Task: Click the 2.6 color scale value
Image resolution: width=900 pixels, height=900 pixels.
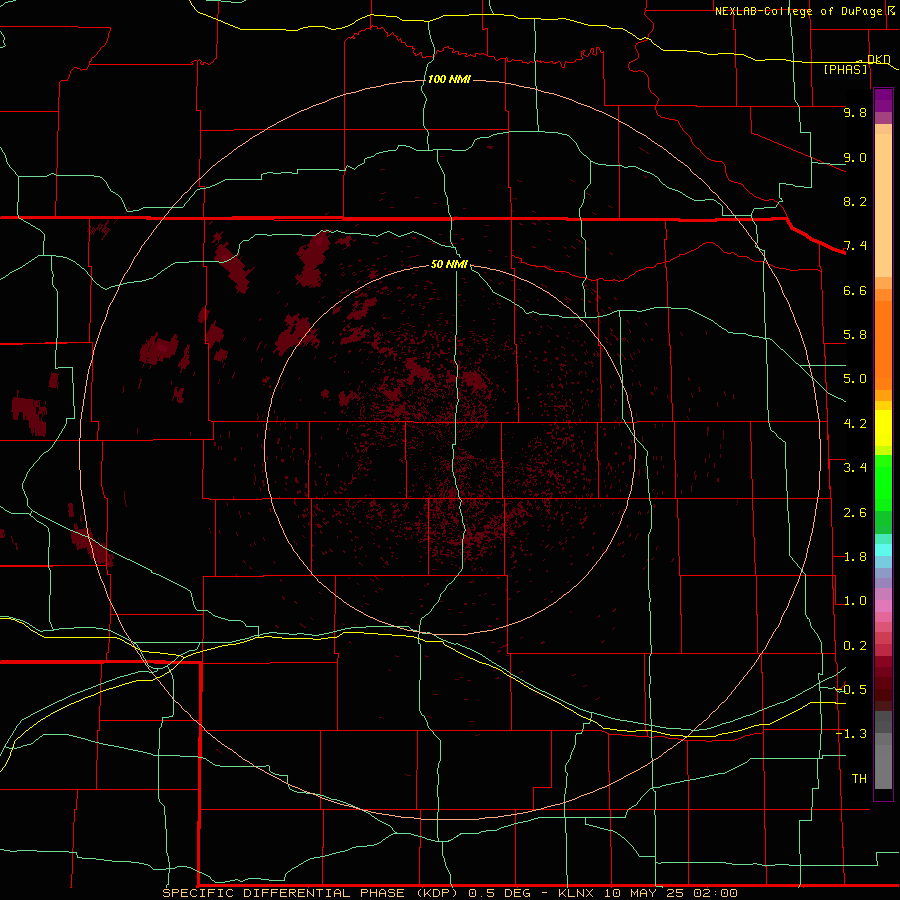Action: tap(855, 513)
